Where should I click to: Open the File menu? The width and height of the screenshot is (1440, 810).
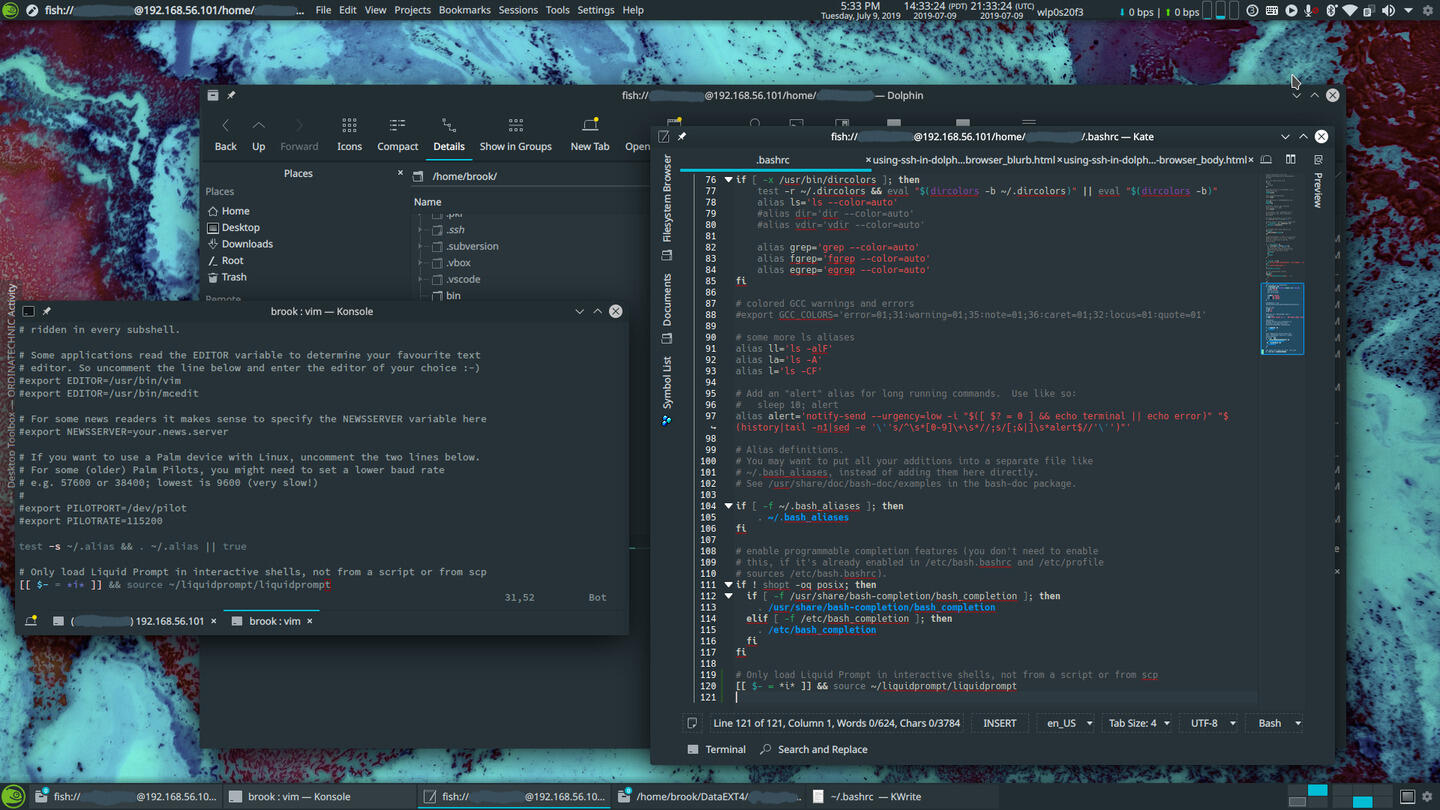pos(323,10)
